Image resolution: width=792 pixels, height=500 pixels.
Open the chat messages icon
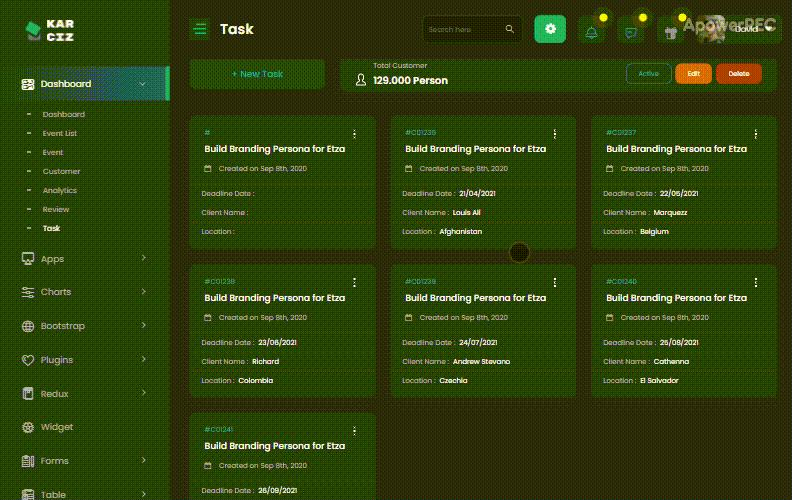click(x=630, y=31)
